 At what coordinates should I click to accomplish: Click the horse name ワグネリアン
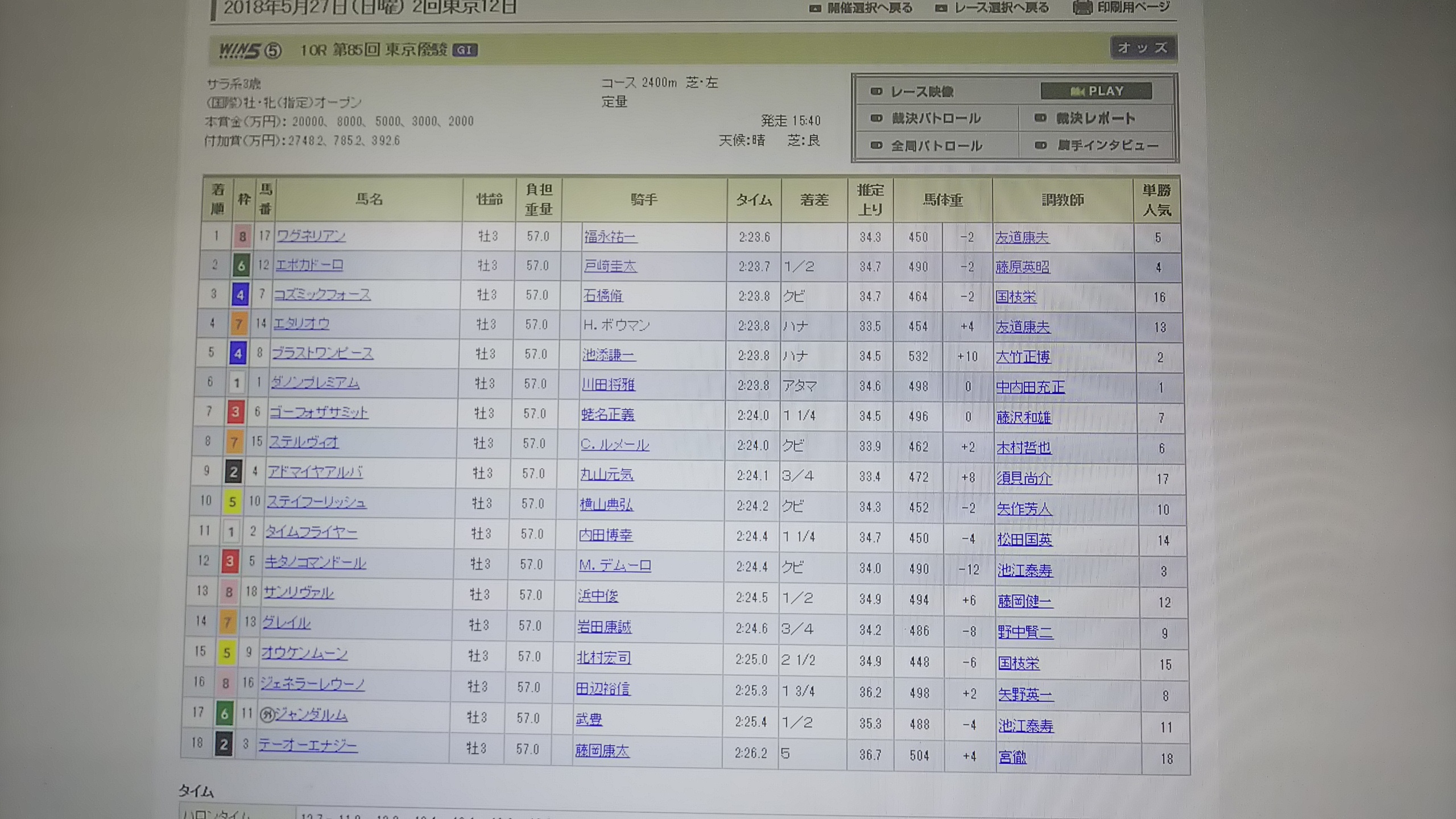[311, 235]
